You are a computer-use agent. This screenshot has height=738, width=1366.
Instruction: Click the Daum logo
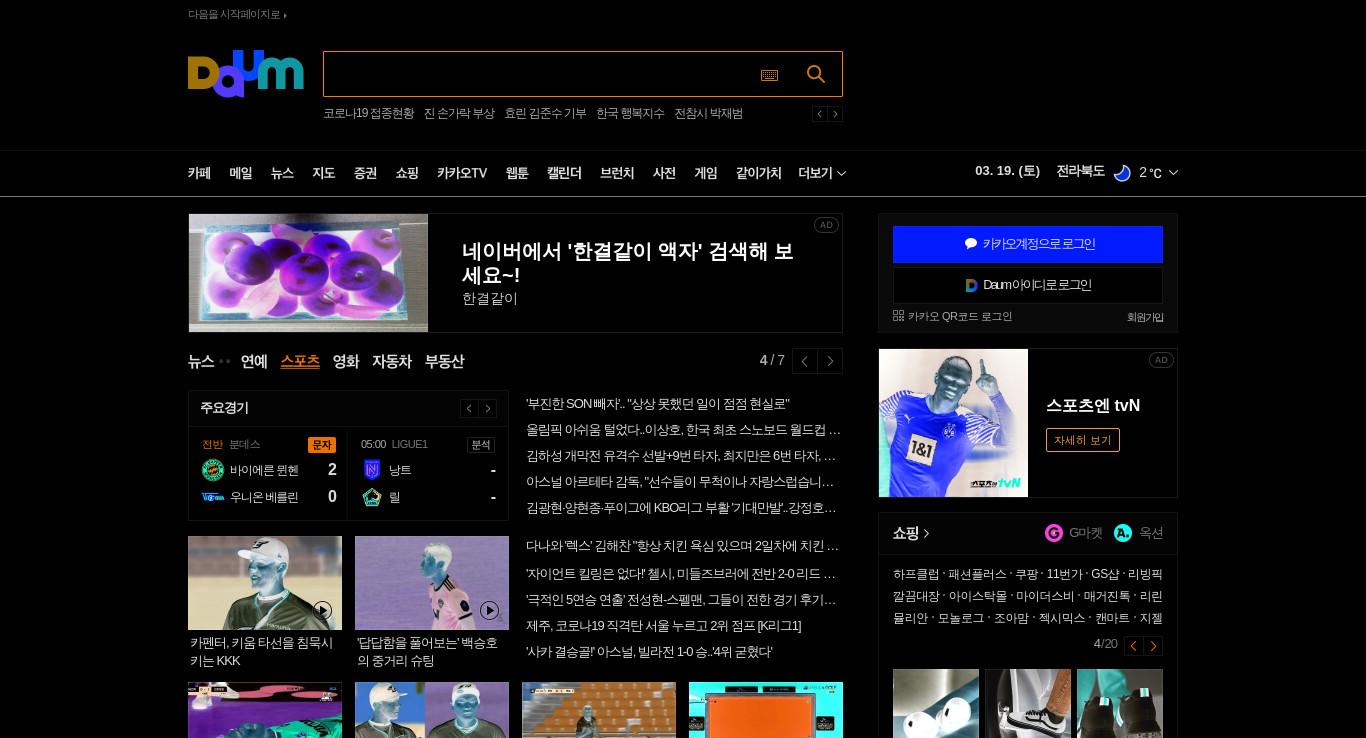tap(245, 74)
